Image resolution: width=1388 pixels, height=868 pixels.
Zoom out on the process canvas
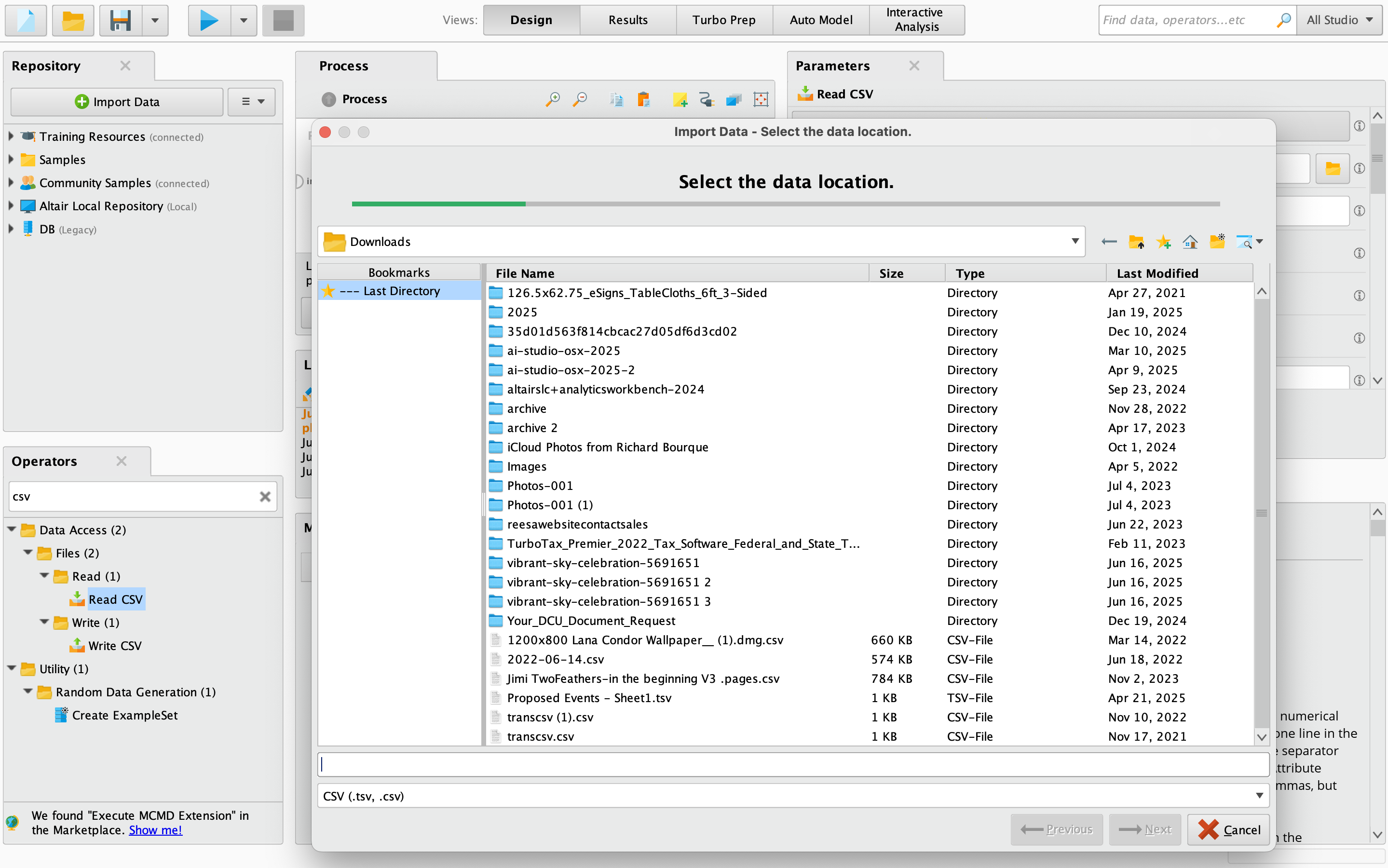point(580,99)
